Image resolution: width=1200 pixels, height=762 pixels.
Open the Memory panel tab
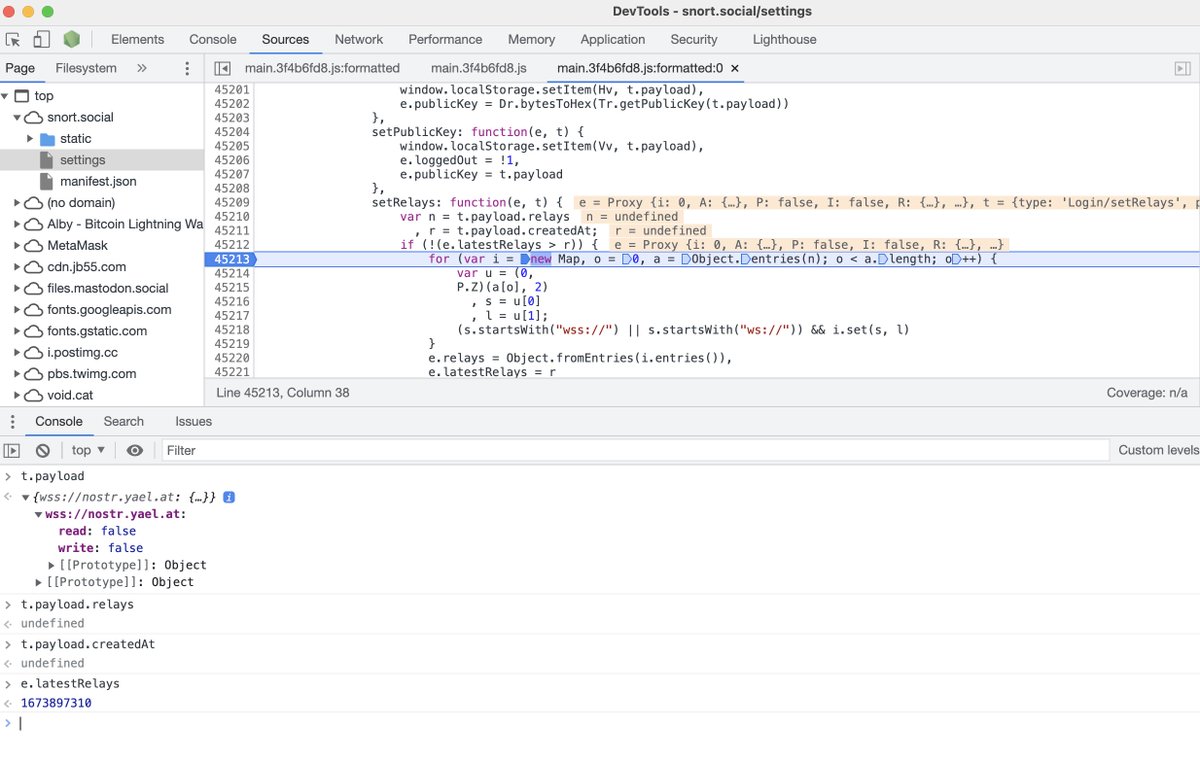click(x=531, y=39)
